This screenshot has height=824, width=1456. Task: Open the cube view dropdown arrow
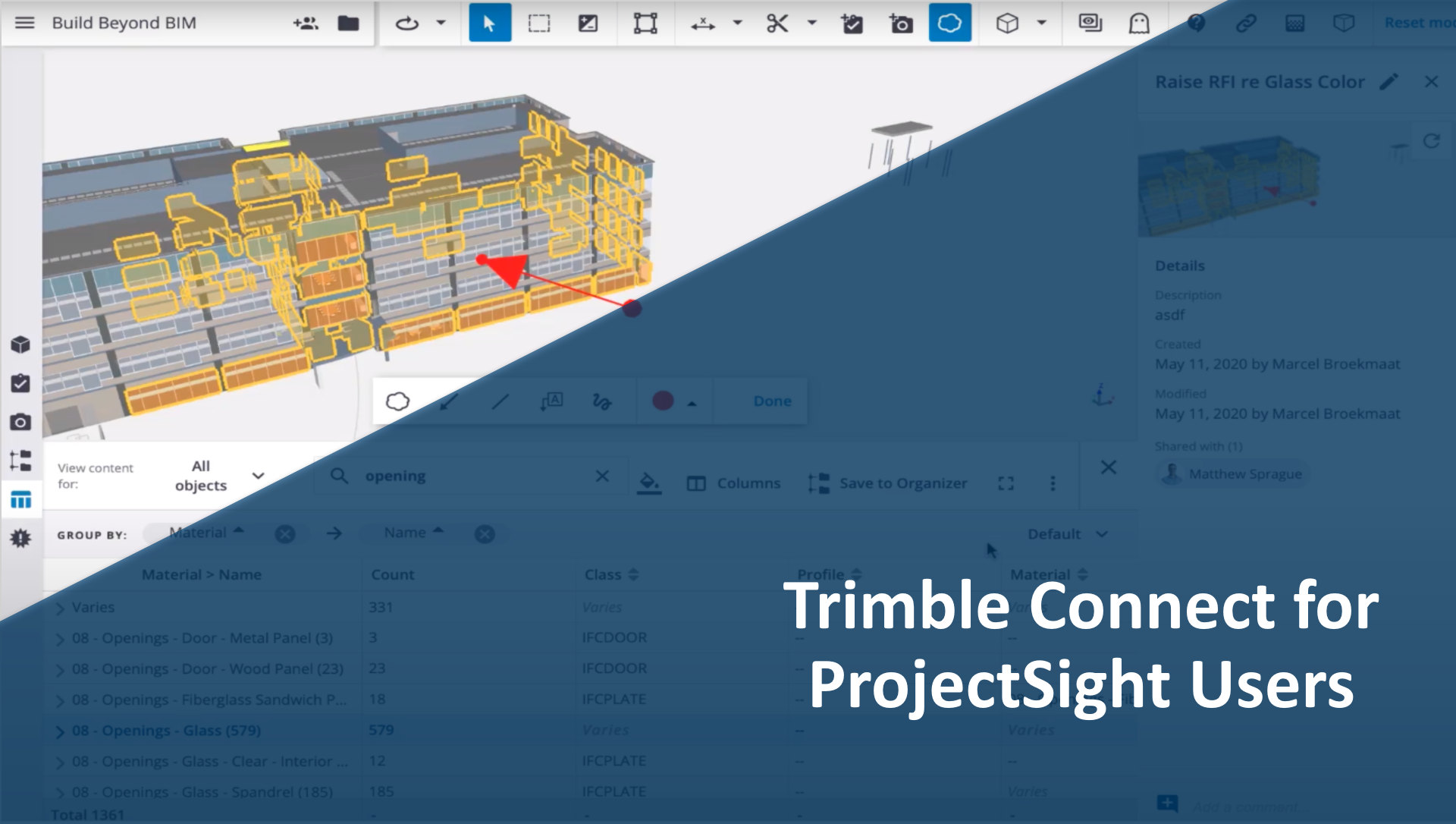(x=1042, y=23)
